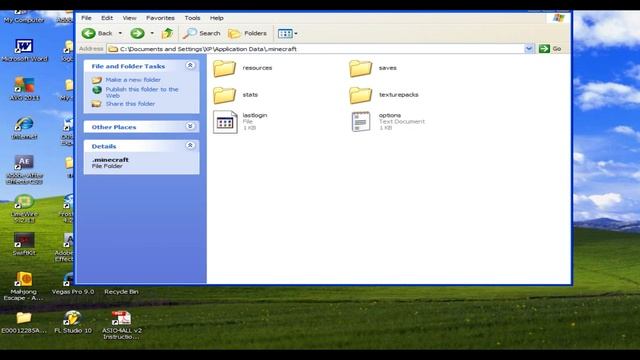Image resolution: width=640 pixels, height=360 pixels.
Task: Go up one folder level
Action: click(167, 33)
